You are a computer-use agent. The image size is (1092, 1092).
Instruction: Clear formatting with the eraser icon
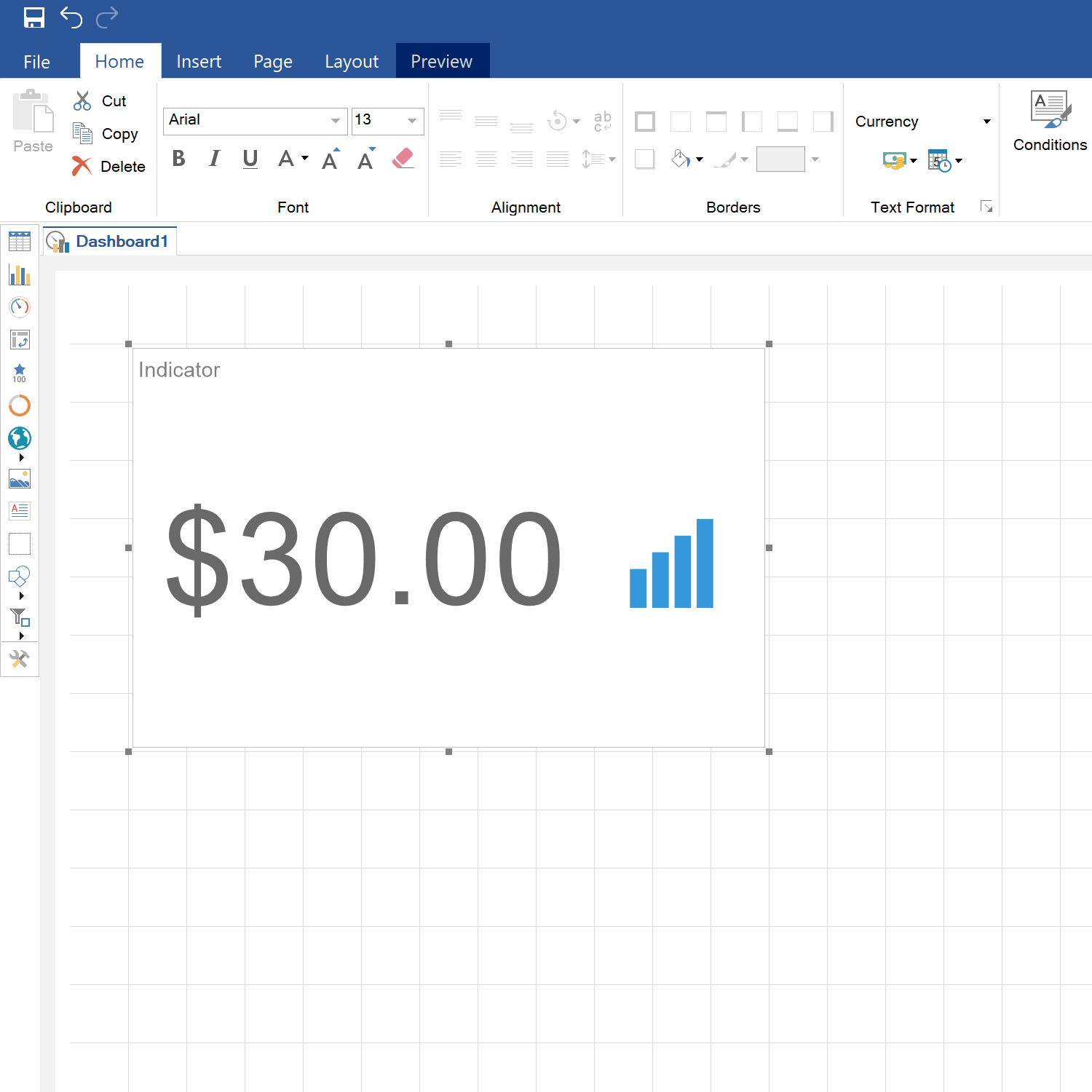point(403,159)
